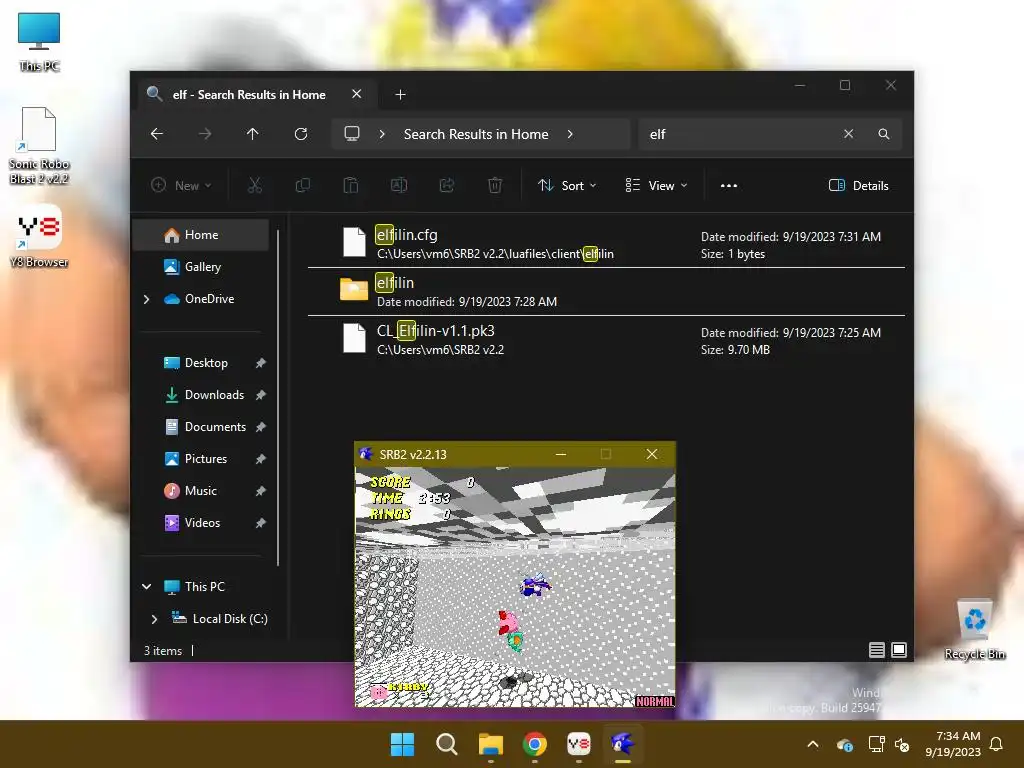Click the Paste toolbar icon
This screenshot has height=768, width=1024.
click(351, 185)
